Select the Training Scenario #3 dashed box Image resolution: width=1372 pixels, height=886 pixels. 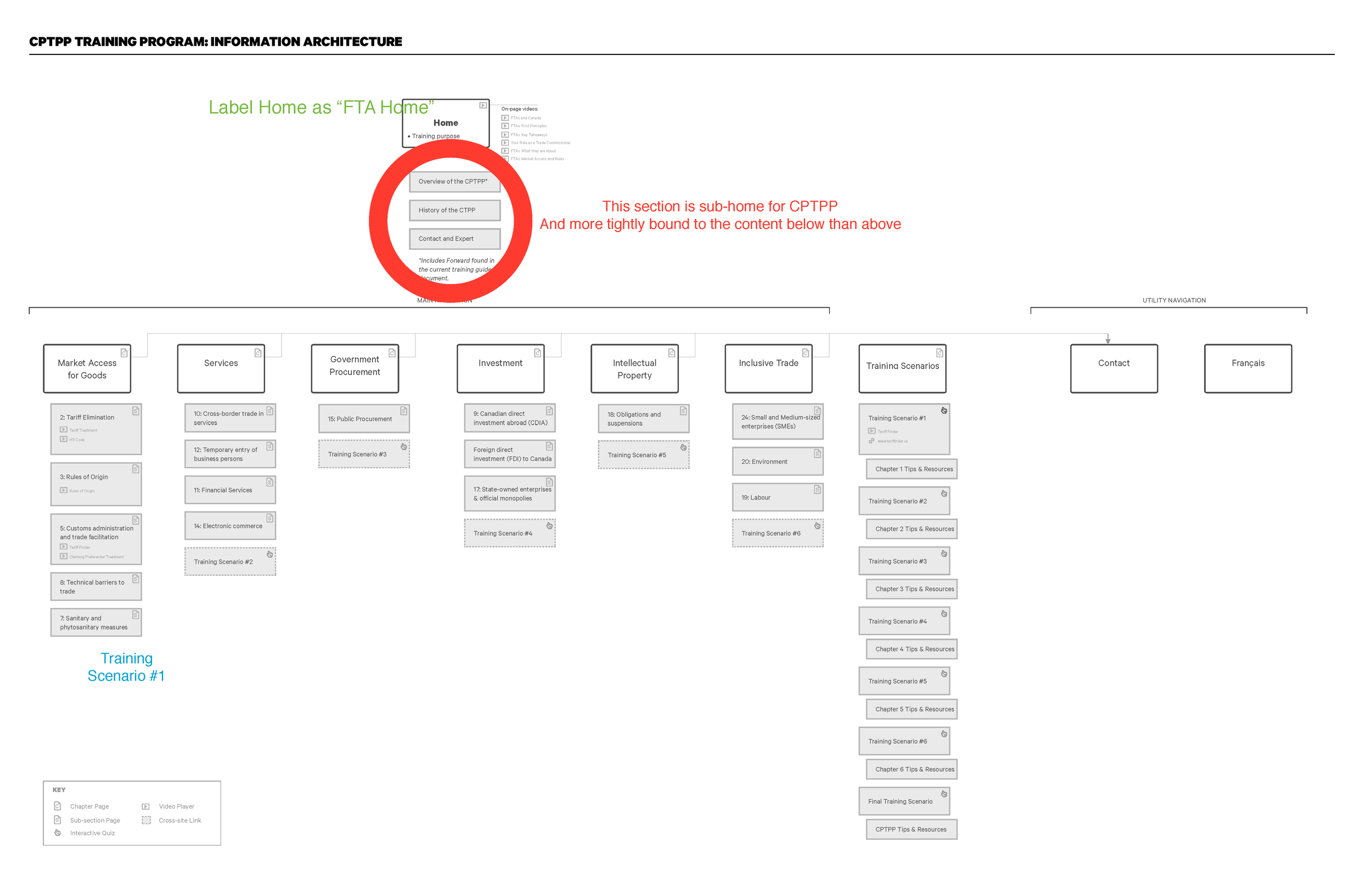[x=363, y=454]
